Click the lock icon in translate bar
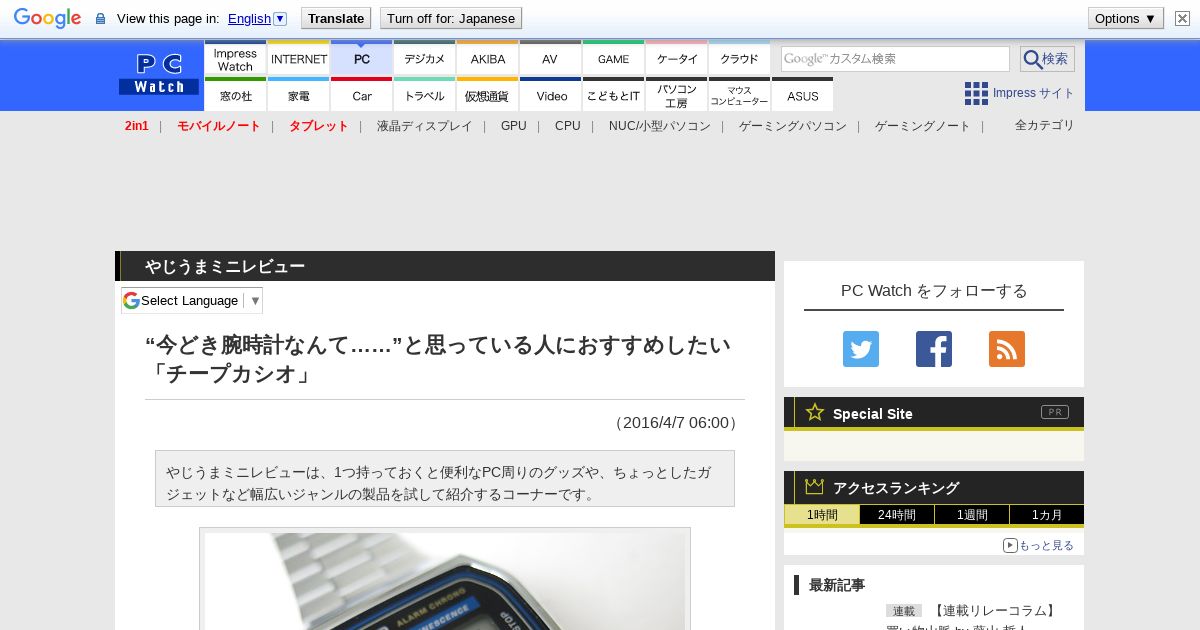 [x=100, y=18]
